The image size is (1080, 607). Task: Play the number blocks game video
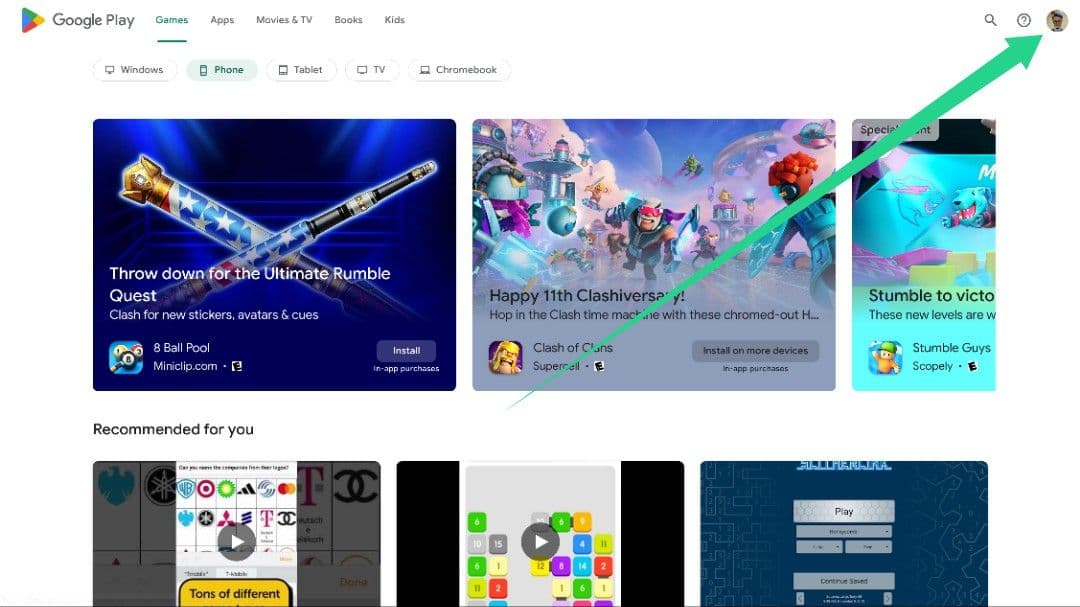540,542
